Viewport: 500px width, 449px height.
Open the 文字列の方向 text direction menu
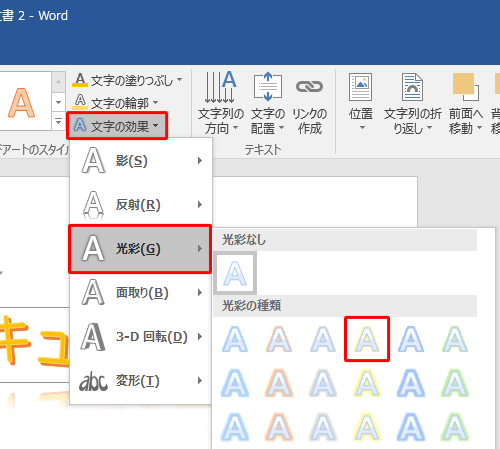[220, 103]
